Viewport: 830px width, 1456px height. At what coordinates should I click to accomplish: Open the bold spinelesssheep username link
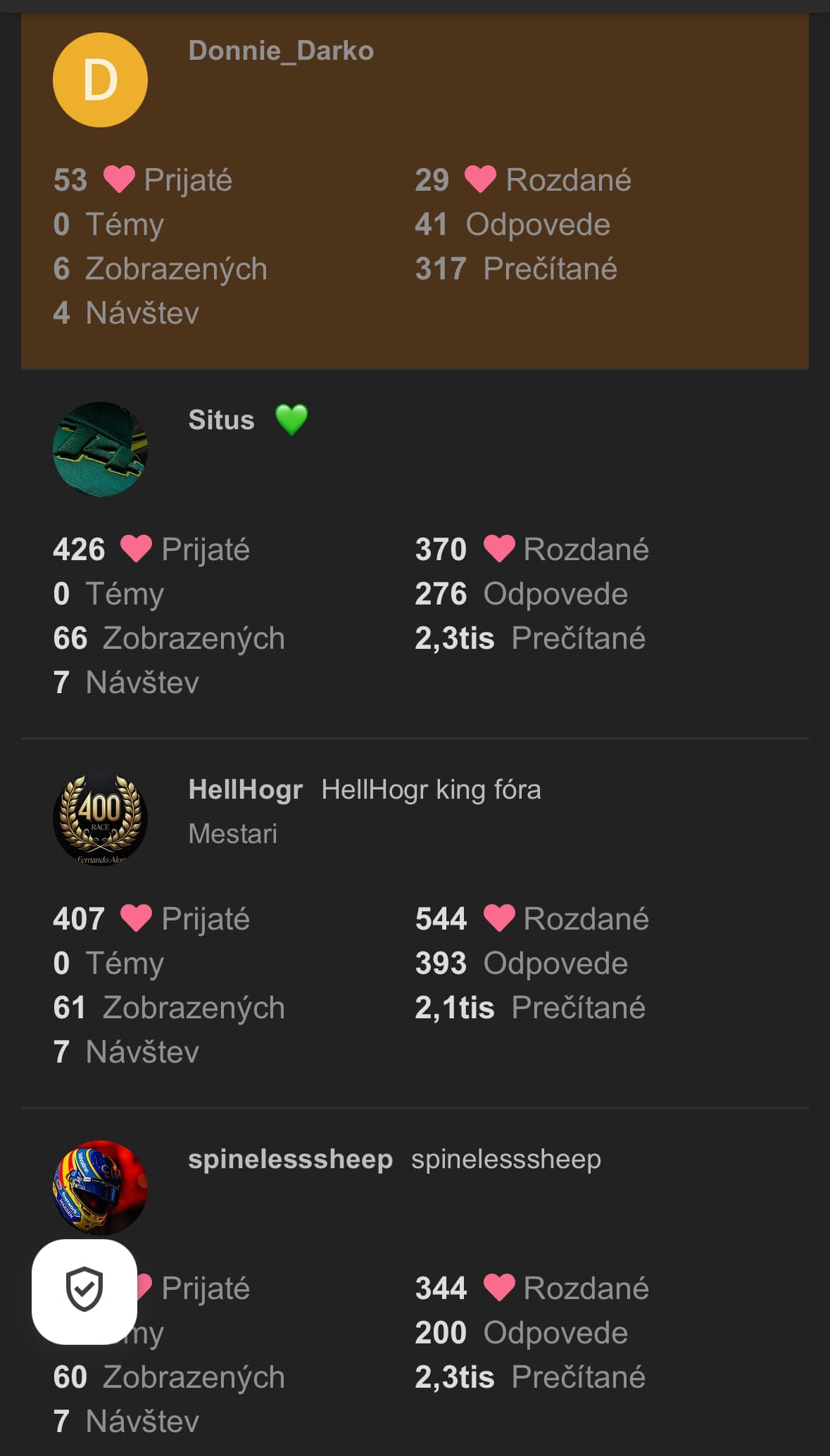click(x=290, y=1159)
